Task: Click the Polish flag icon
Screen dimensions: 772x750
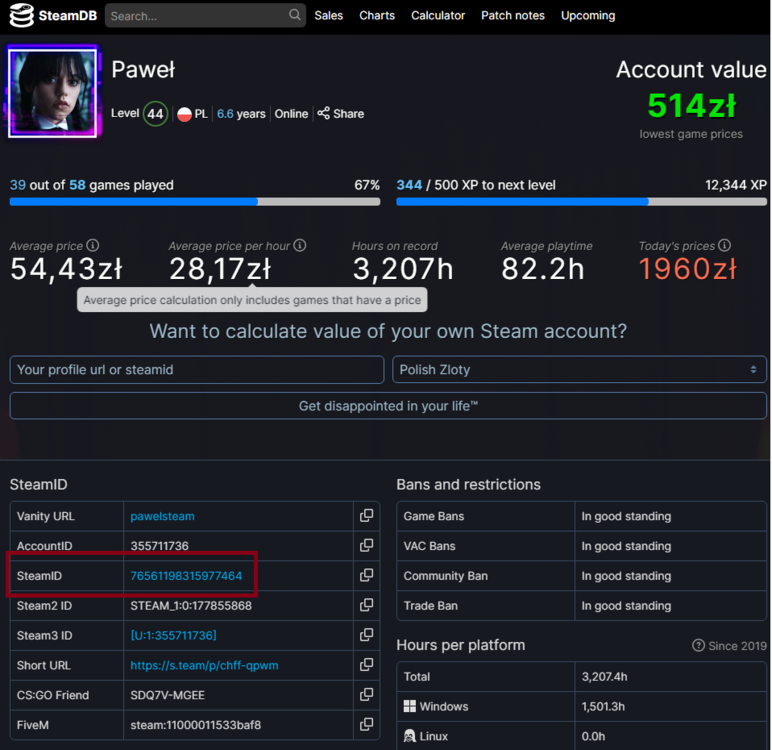Action: click(x=184, y=114)
